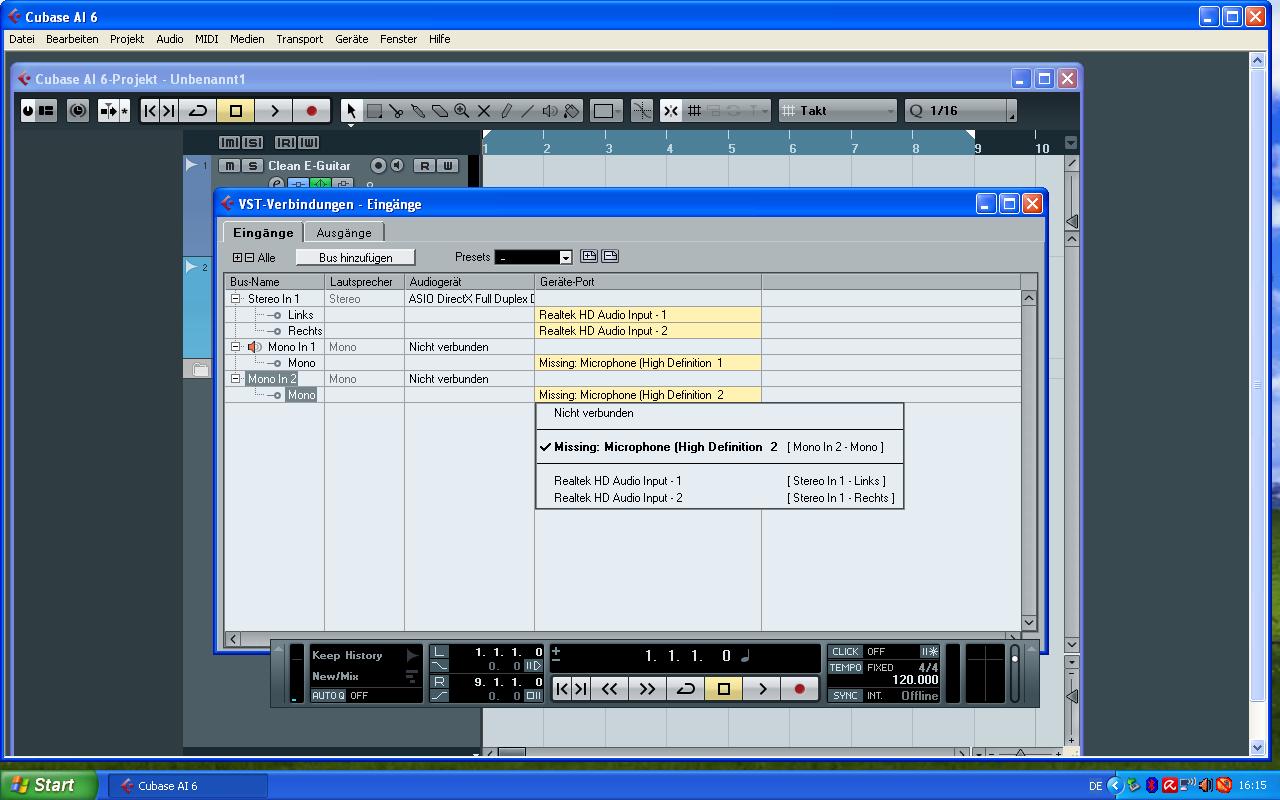The image size is (1280, 800).
Task: Select the Split scissors tool
Action: (396, 111)
